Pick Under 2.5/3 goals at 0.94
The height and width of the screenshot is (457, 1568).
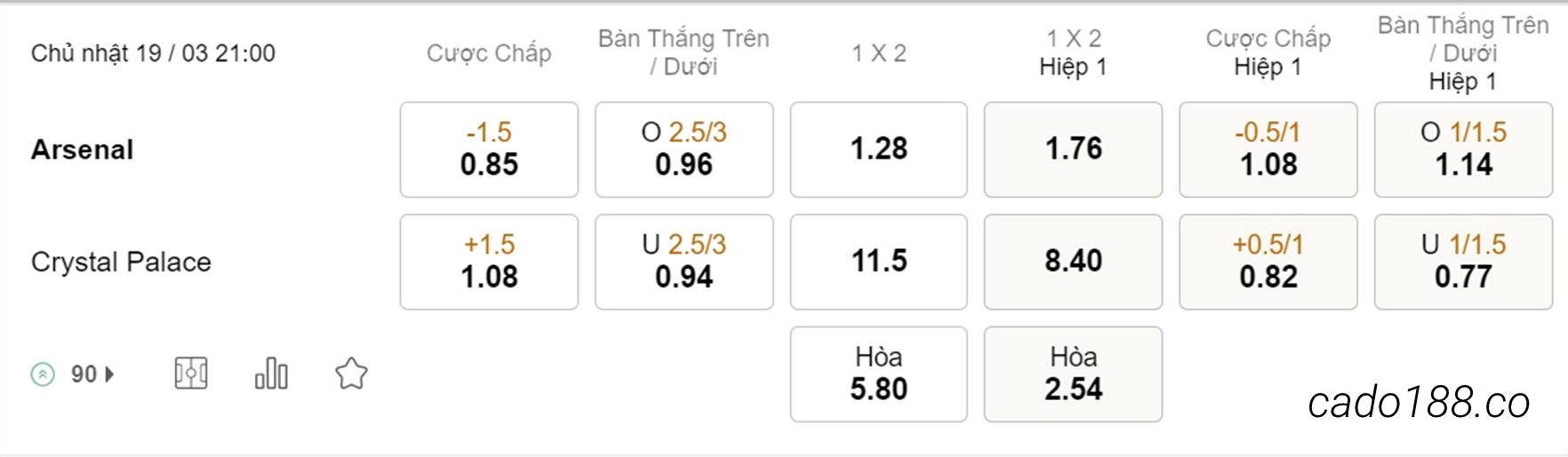(684, 261)
